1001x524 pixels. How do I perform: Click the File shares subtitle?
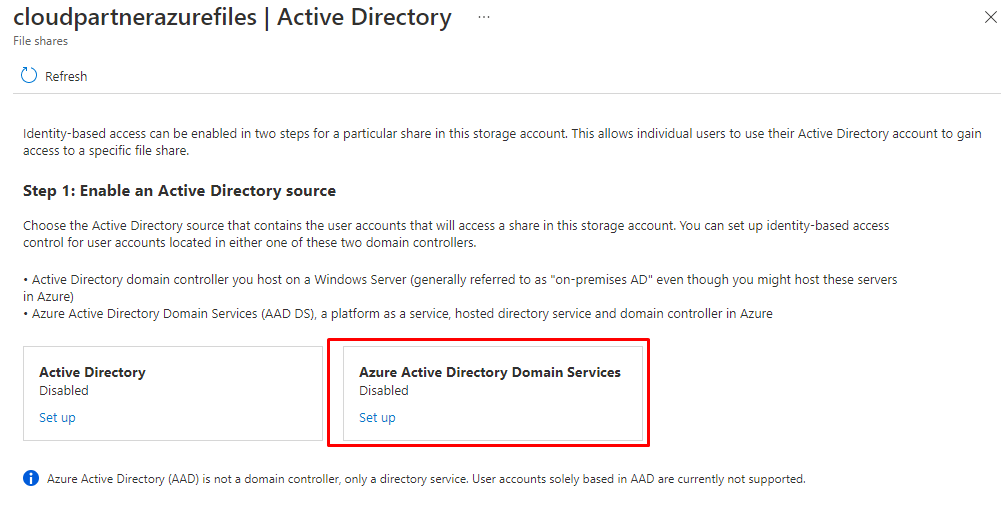40,42
